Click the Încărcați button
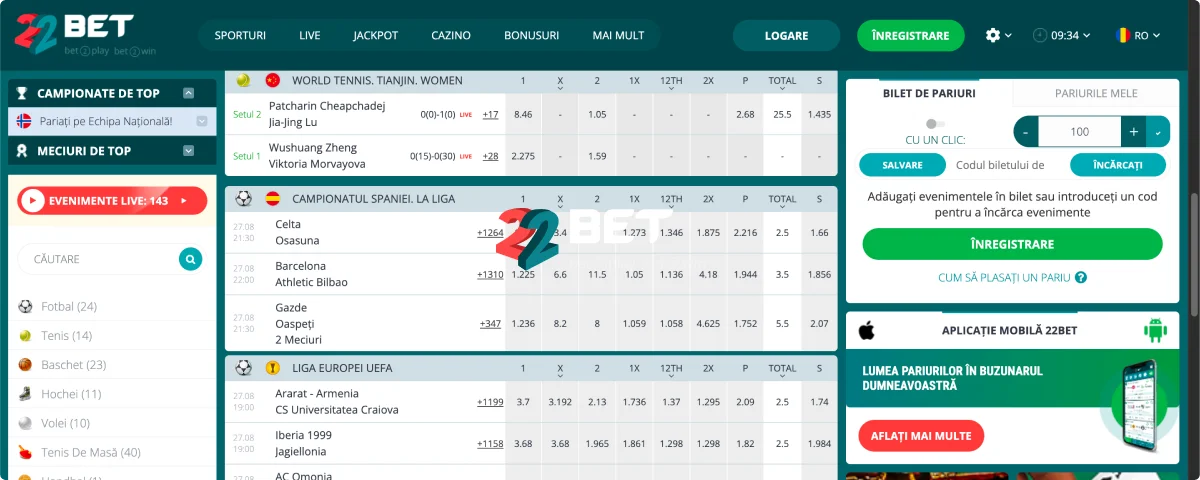1200x480 pixels. (x=1118, y=165)
